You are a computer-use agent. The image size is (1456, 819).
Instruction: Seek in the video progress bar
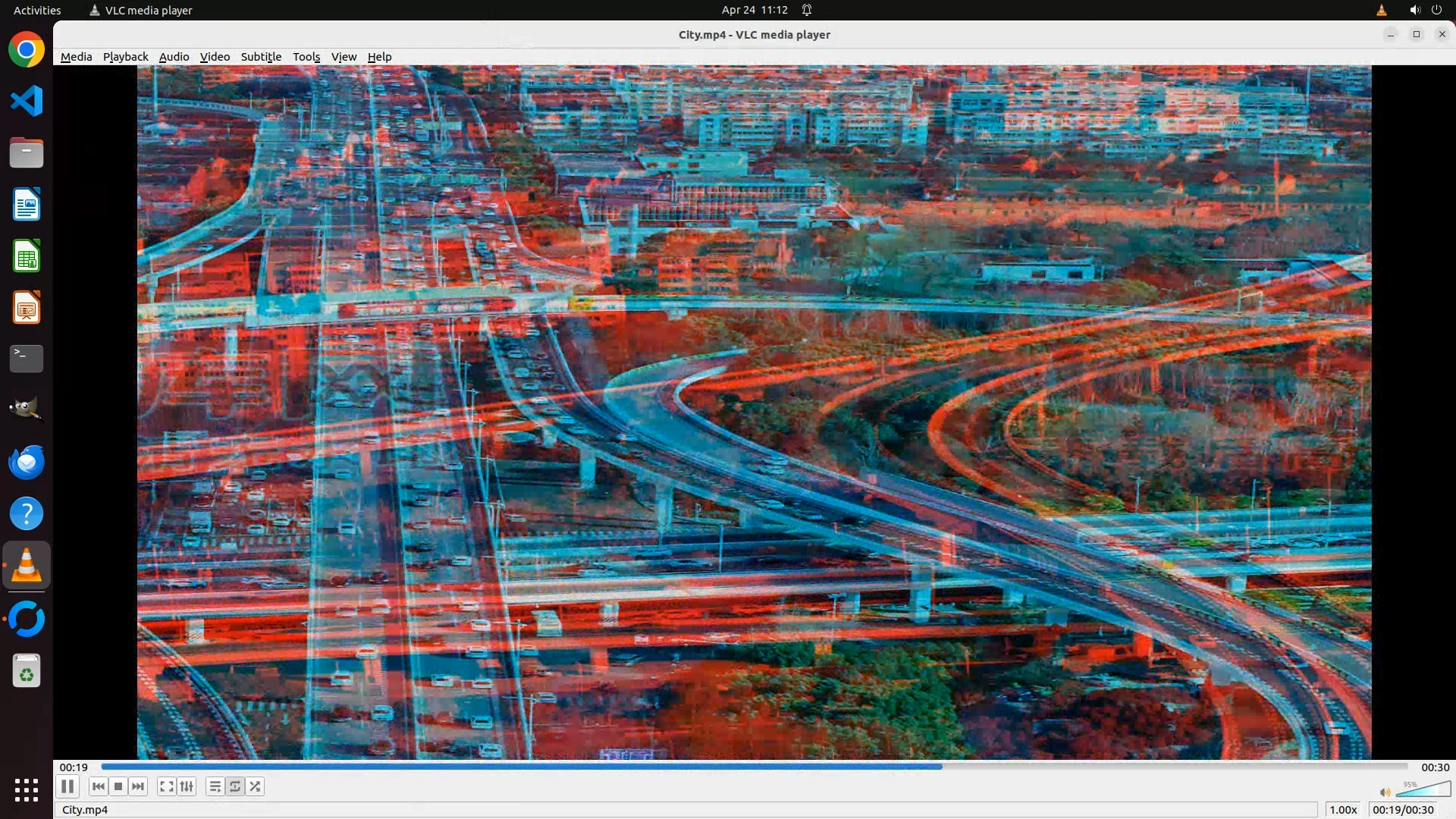[x=755, y=767]
